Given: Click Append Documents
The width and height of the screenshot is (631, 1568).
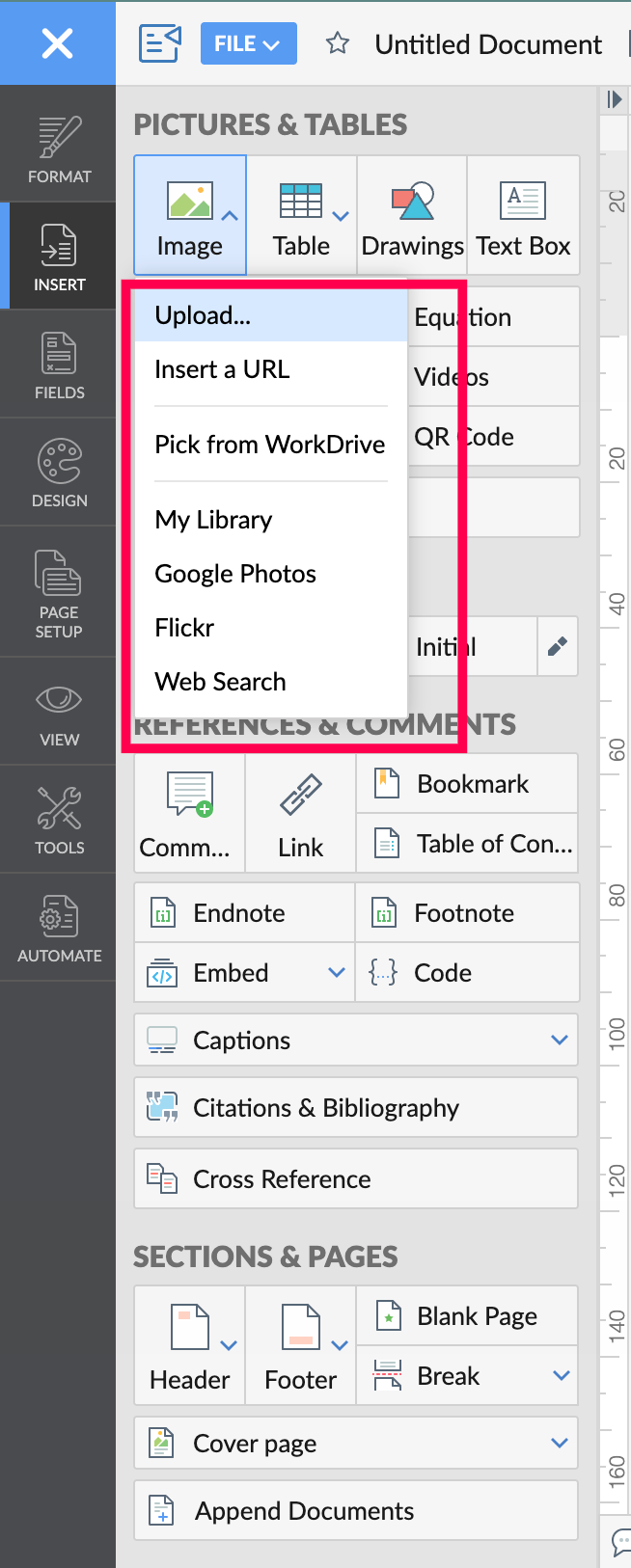Looking at the screenshot, I should click(304, 1511).
